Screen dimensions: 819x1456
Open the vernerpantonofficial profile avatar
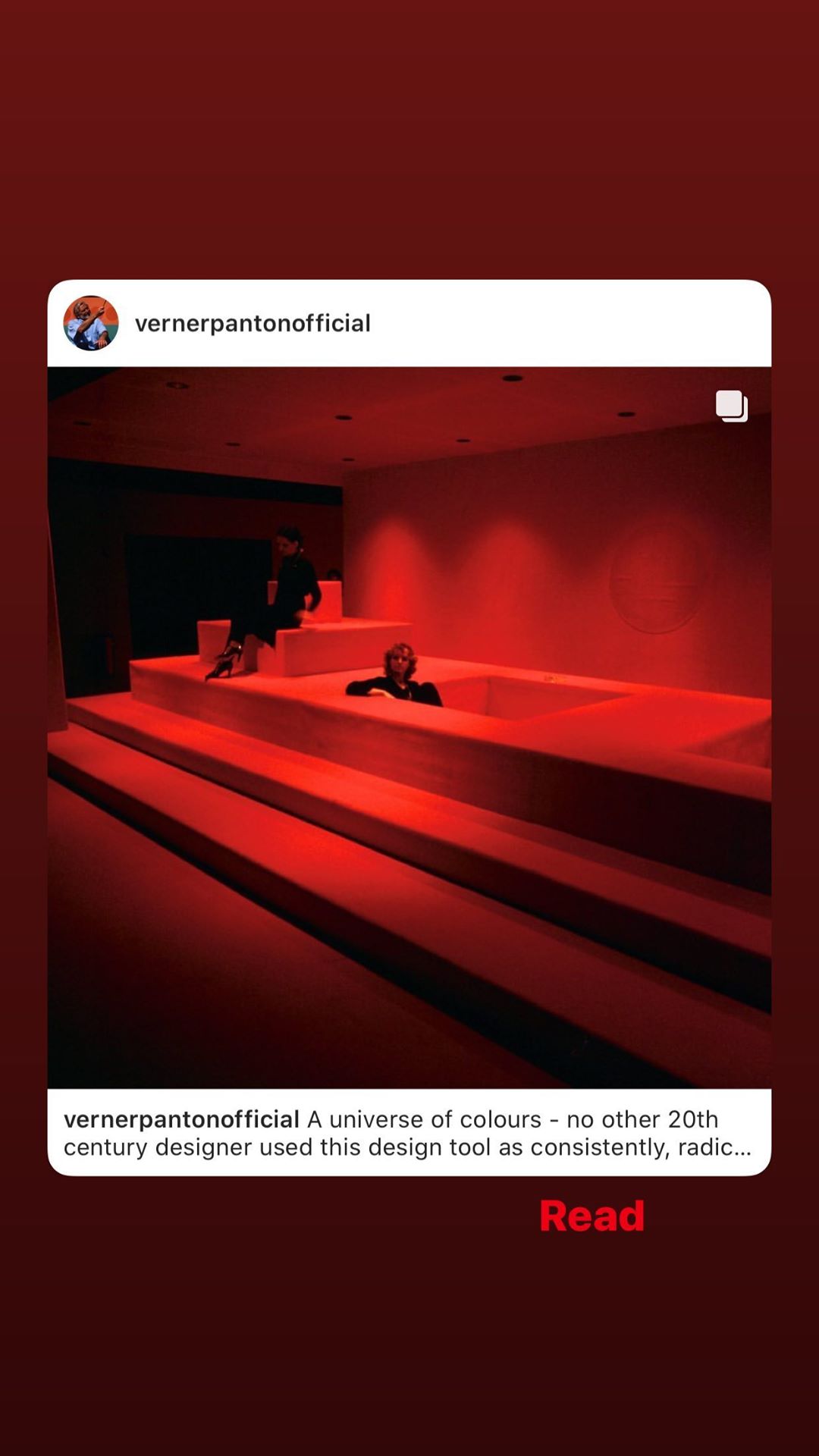[x=91, y=323]
